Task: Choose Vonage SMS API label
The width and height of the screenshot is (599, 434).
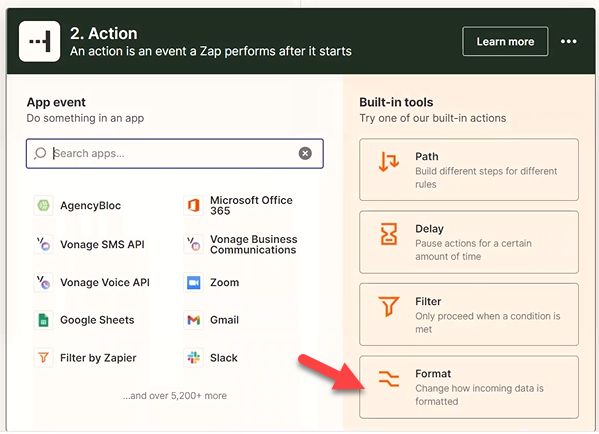Action: (x=102, y=244)
